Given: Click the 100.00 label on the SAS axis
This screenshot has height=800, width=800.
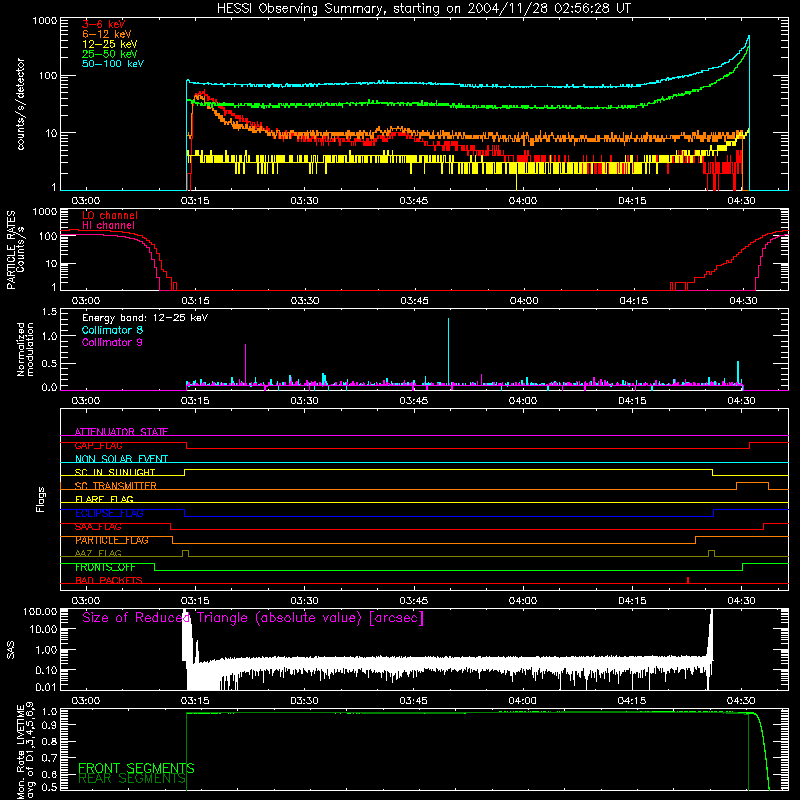Looking at the screenshot, I should [x=40, y=612].
